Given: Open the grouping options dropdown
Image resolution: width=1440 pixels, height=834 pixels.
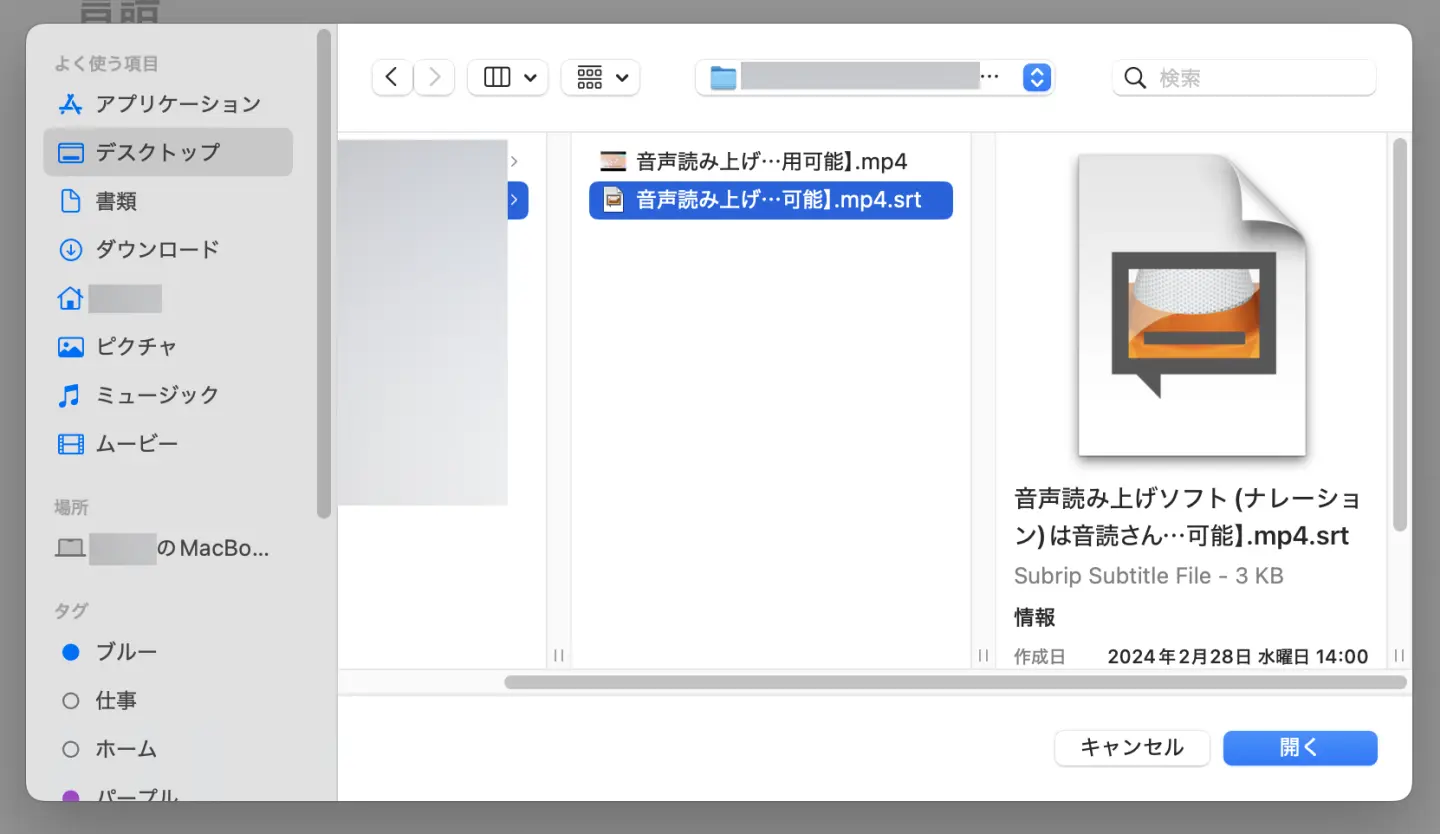Looking at the screenshot, I should click(600, 77).
